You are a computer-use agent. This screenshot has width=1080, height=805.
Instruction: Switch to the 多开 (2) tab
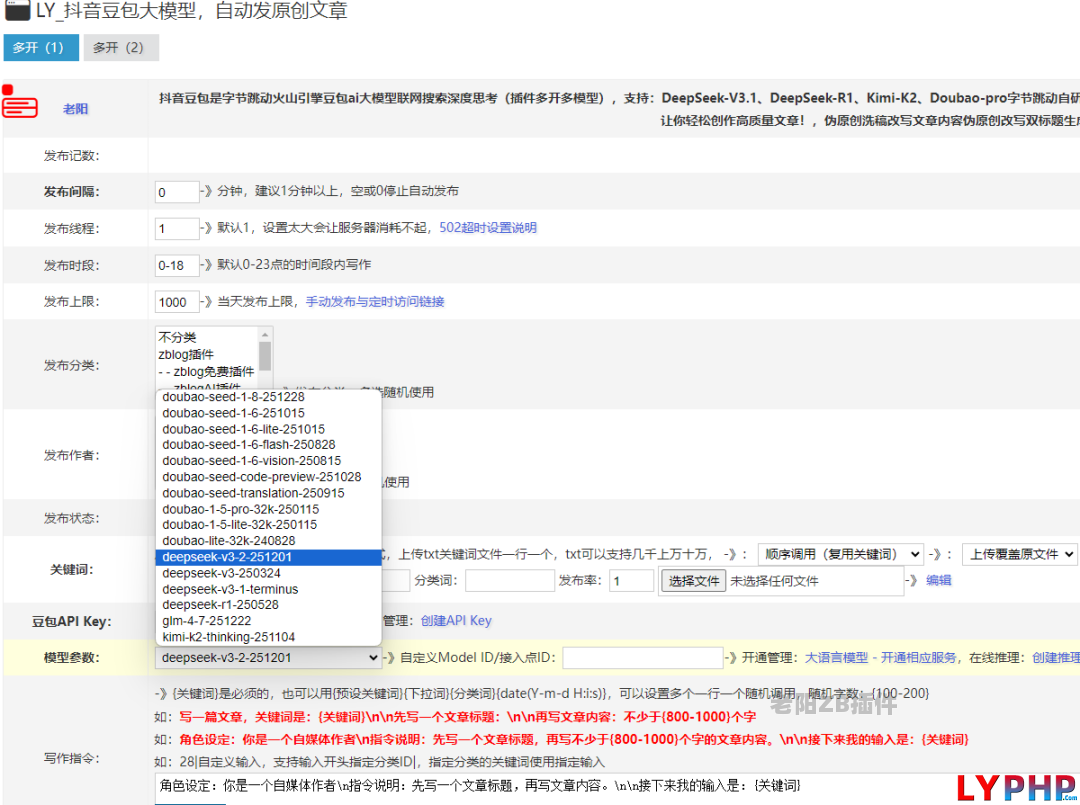pos(120,48)
